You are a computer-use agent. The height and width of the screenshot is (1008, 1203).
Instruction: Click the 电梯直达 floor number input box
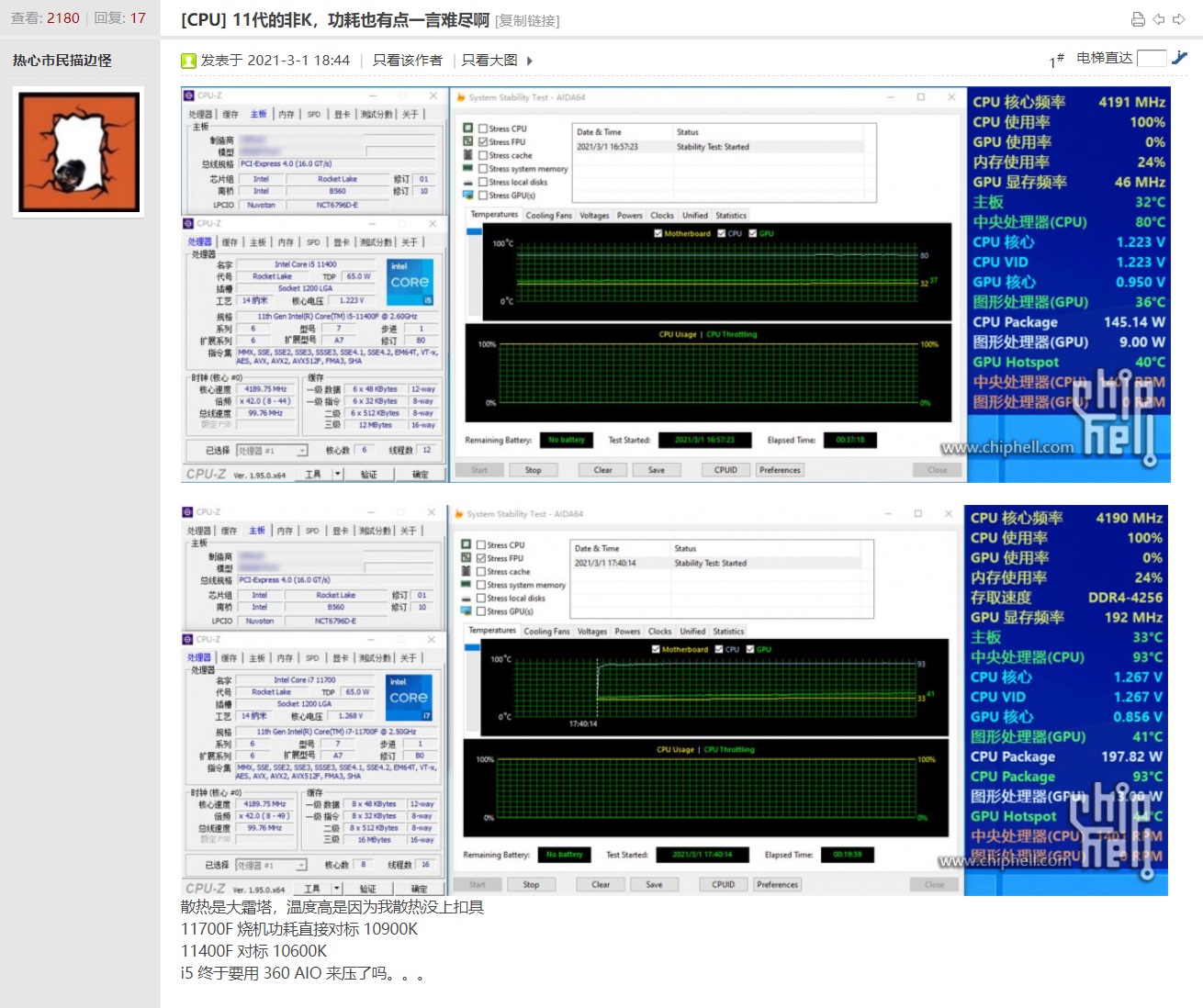click(1151, 58)
